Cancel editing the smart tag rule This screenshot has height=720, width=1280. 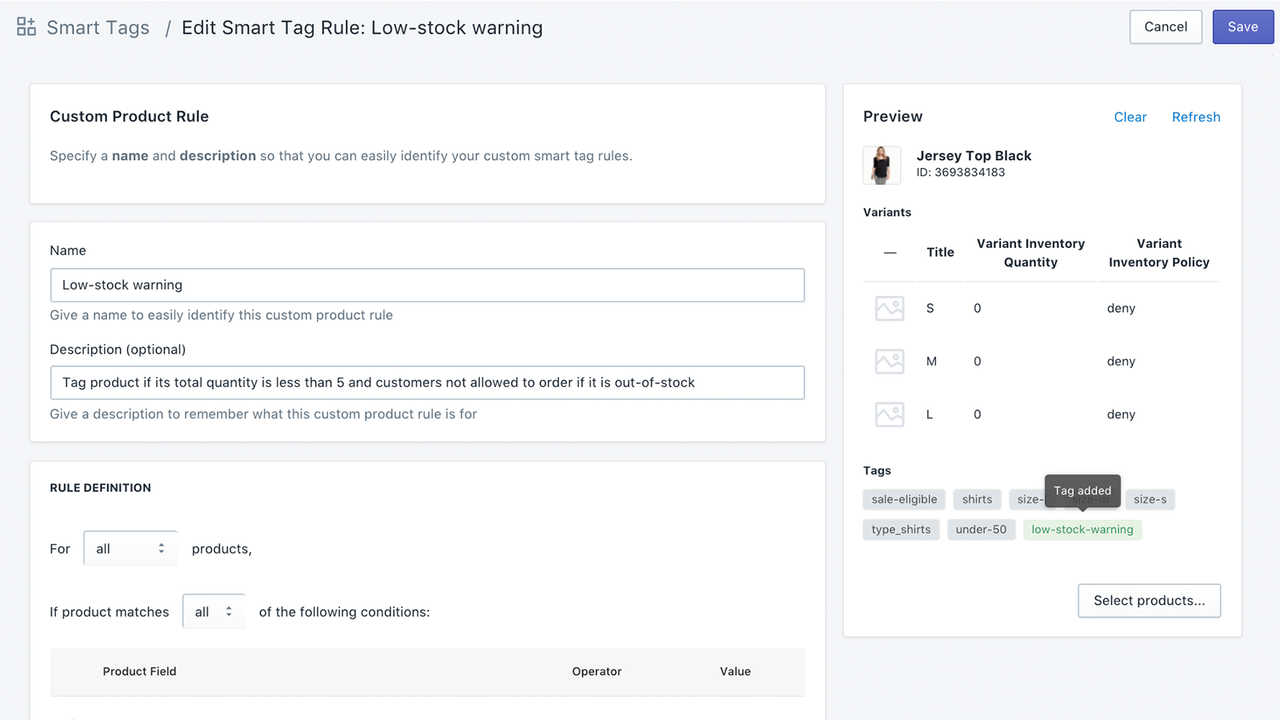click(1165, 27)
